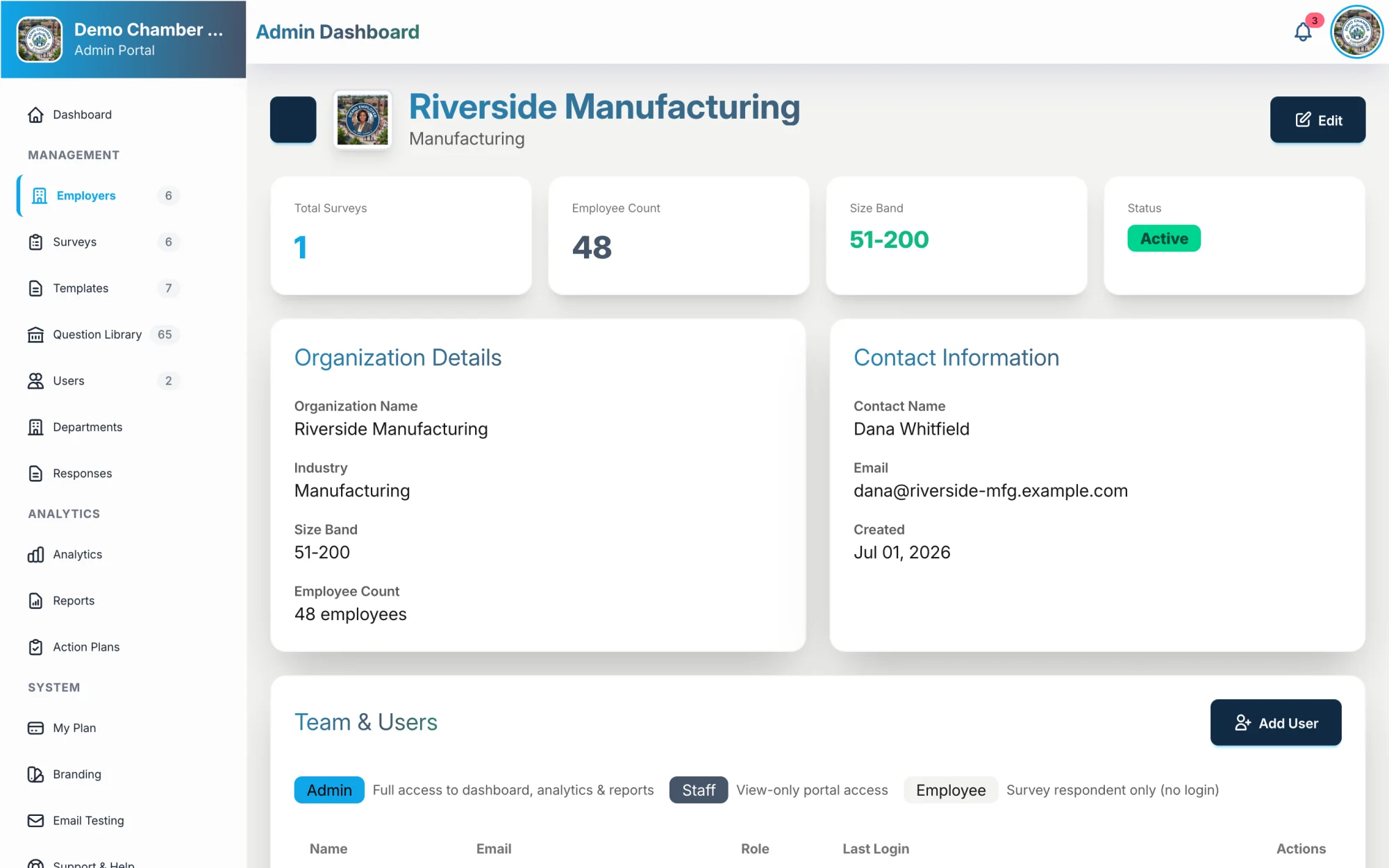
Task: View the Riverside Manufacturing employer logo thumbnail
Action: click(x=363, y=119)
